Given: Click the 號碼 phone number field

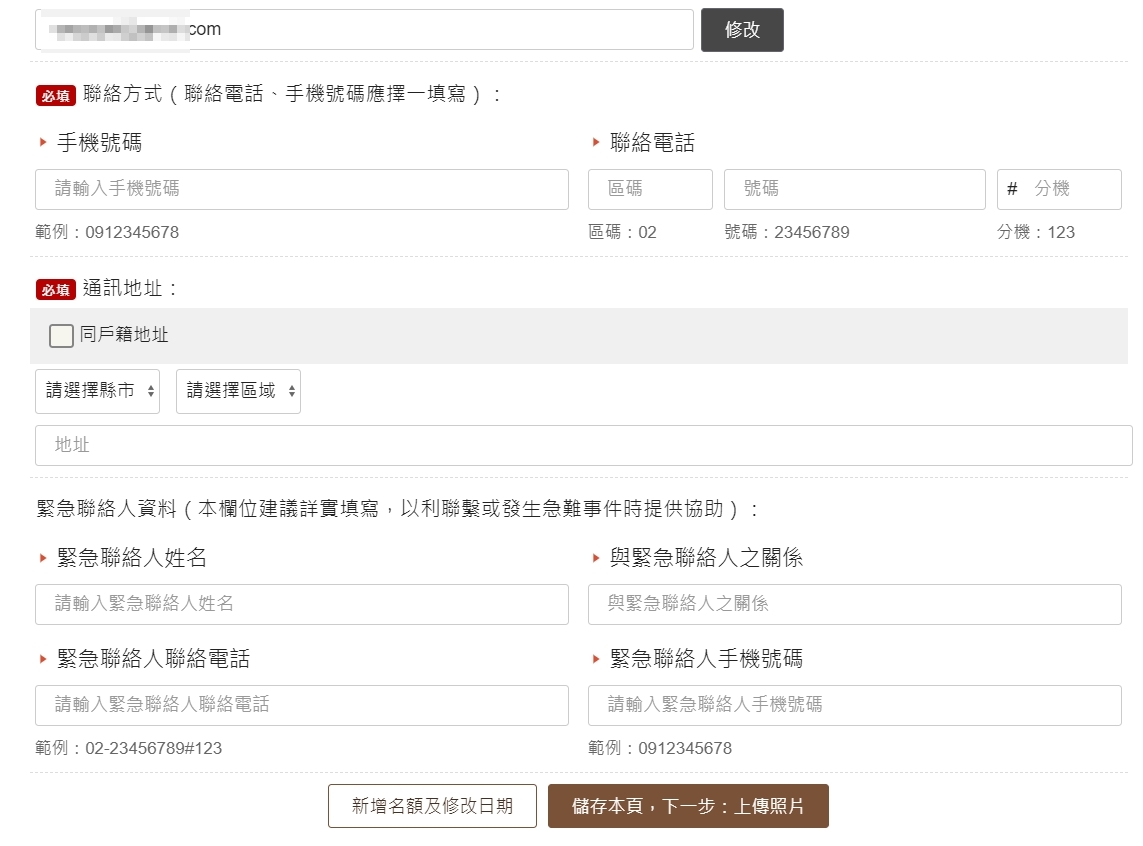Looking at the screenshot, I should [x=854, y=189].
